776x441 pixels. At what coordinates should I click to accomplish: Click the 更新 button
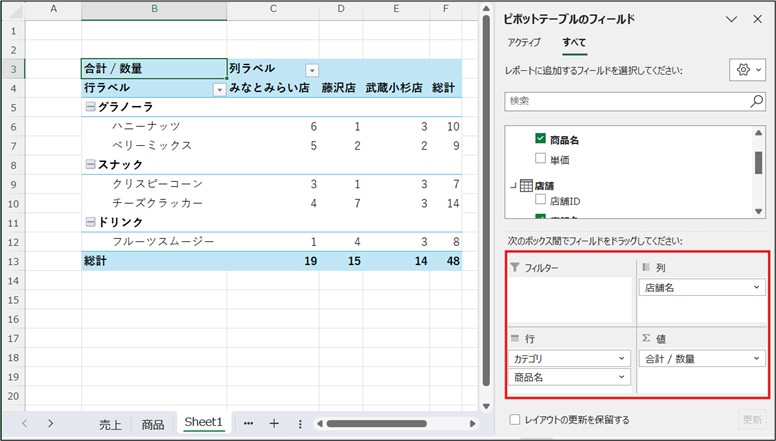pos(752,420)
